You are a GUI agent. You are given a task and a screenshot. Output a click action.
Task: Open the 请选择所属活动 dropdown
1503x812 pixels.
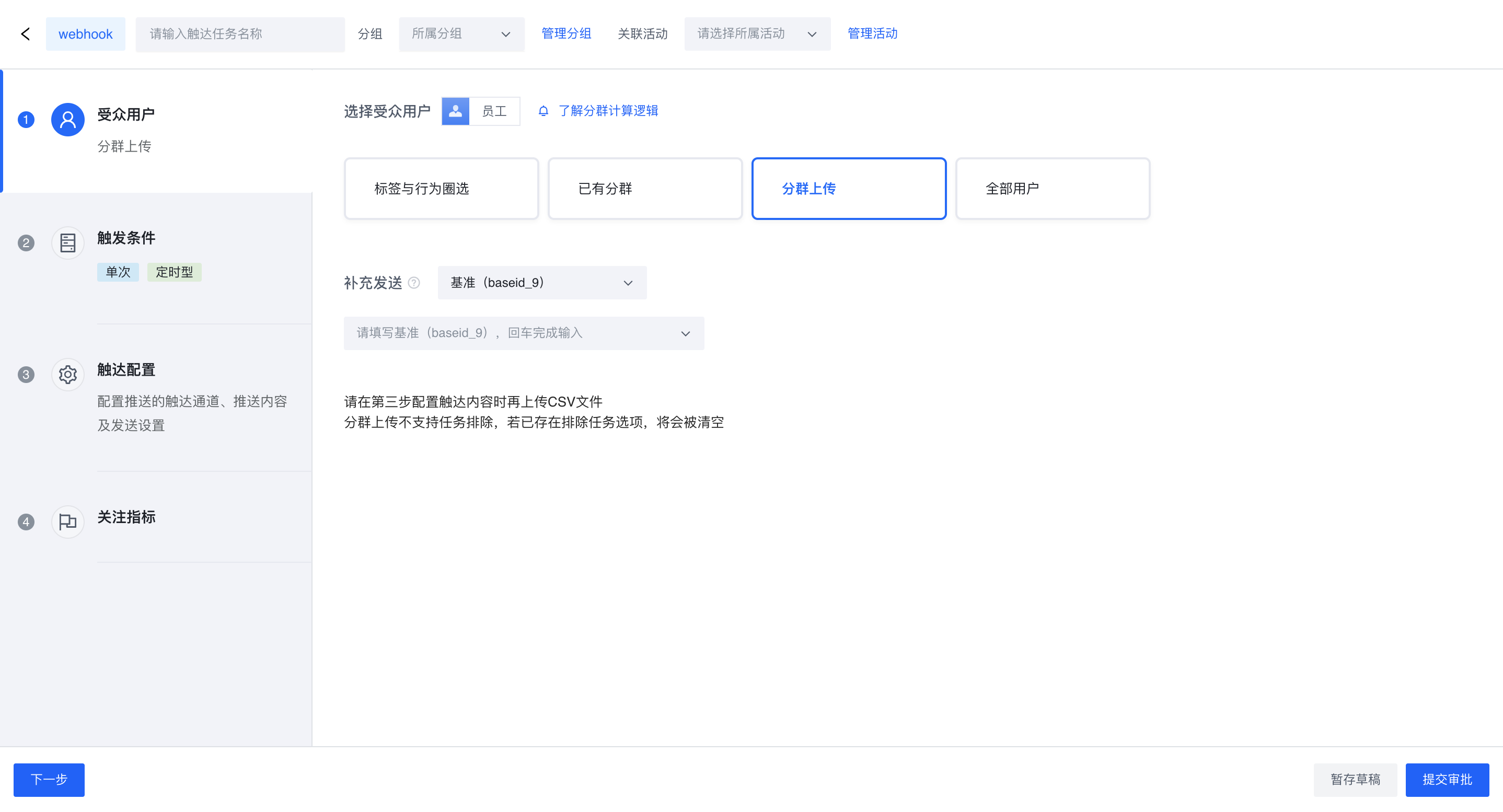[757, 34]
